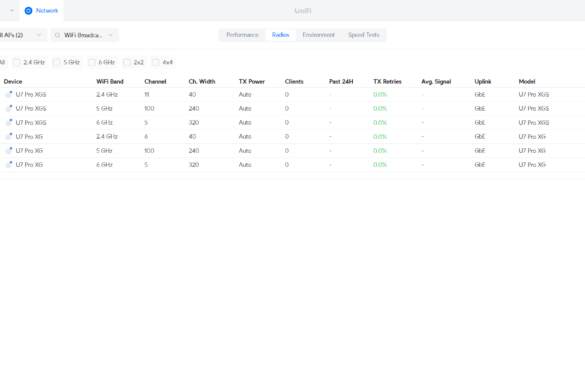Open the Environment tab

click(x=319, y=35)
